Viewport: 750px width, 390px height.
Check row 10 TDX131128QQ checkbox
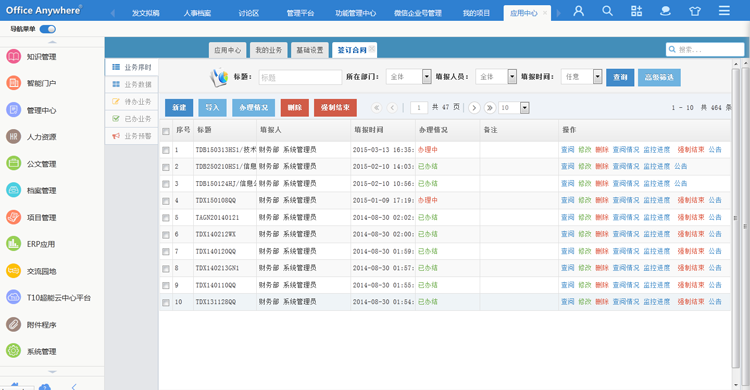[166, 302]
